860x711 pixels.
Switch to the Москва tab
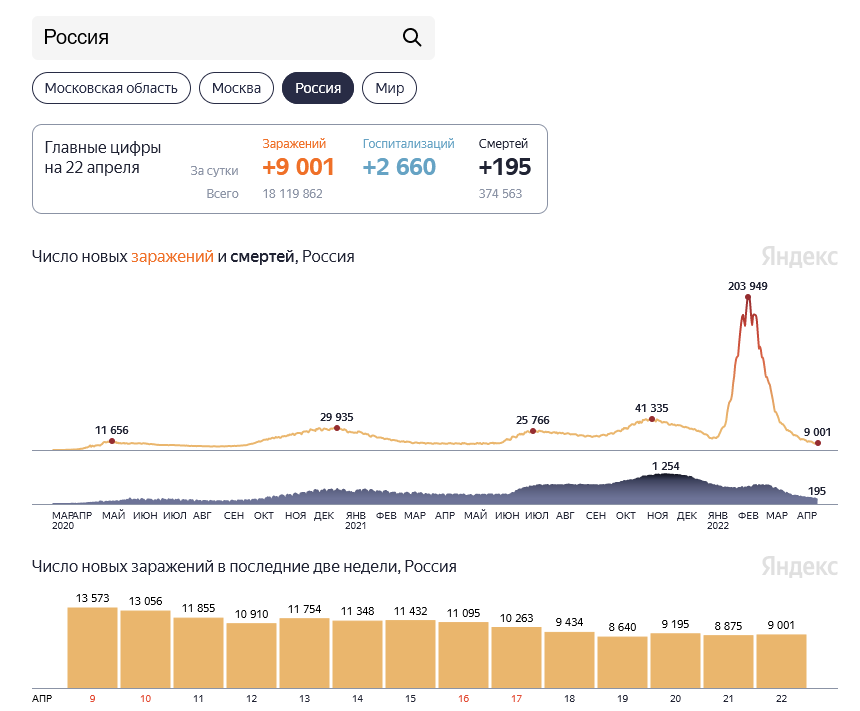click(x=236, y=88)
